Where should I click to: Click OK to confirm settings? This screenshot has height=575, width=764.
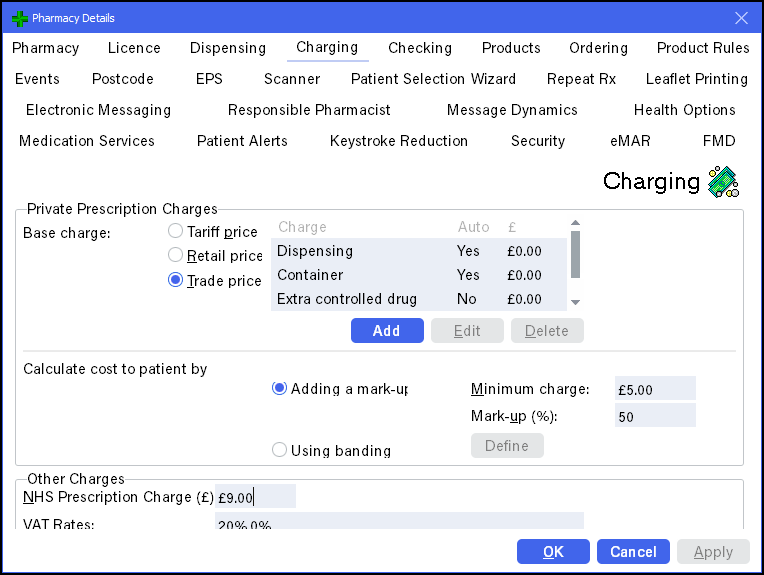pos(553,552)
